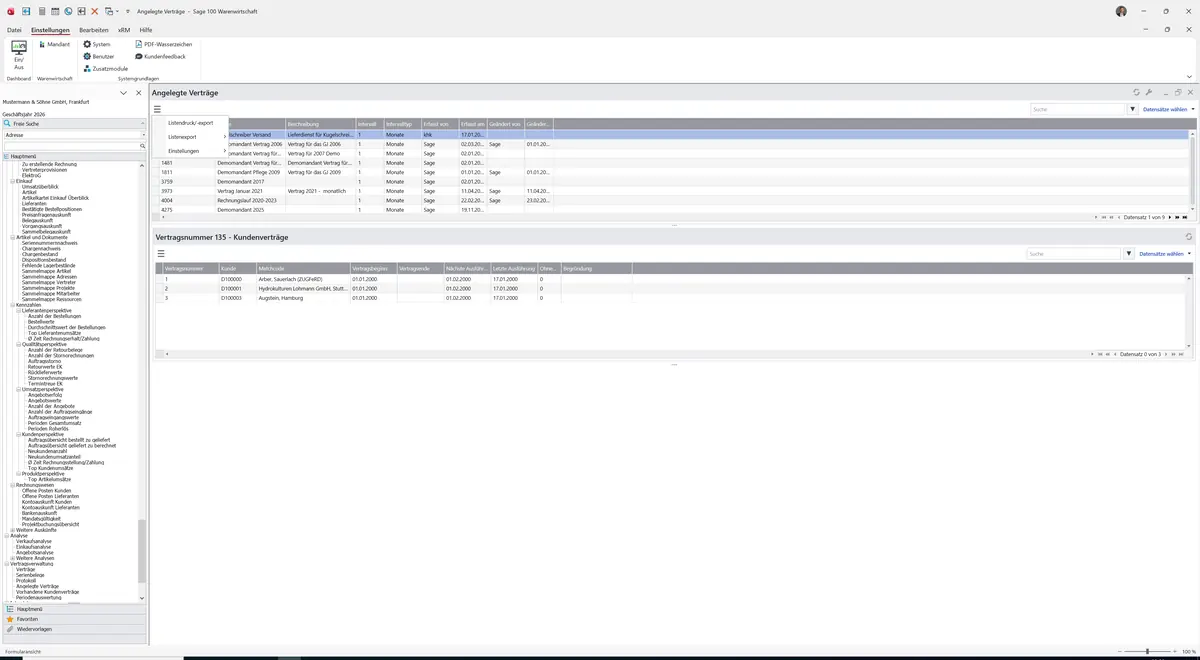Viewport: 1200px width, 660px height.
Task: Choose Listendruck/-export from the popup menu
Action: coord(190,122)
